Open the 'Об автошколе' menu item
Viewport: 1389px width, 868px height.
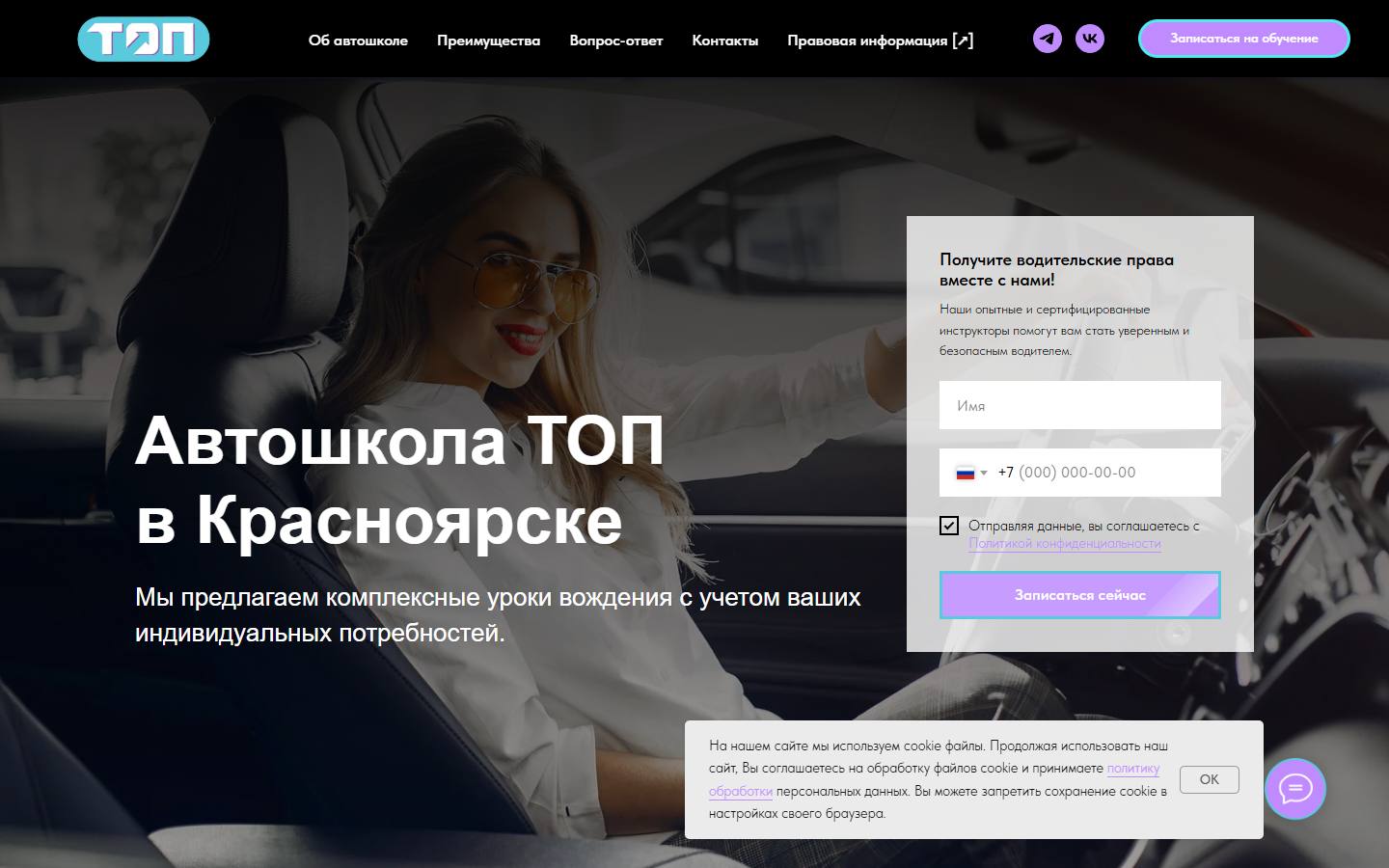(358, 41)
